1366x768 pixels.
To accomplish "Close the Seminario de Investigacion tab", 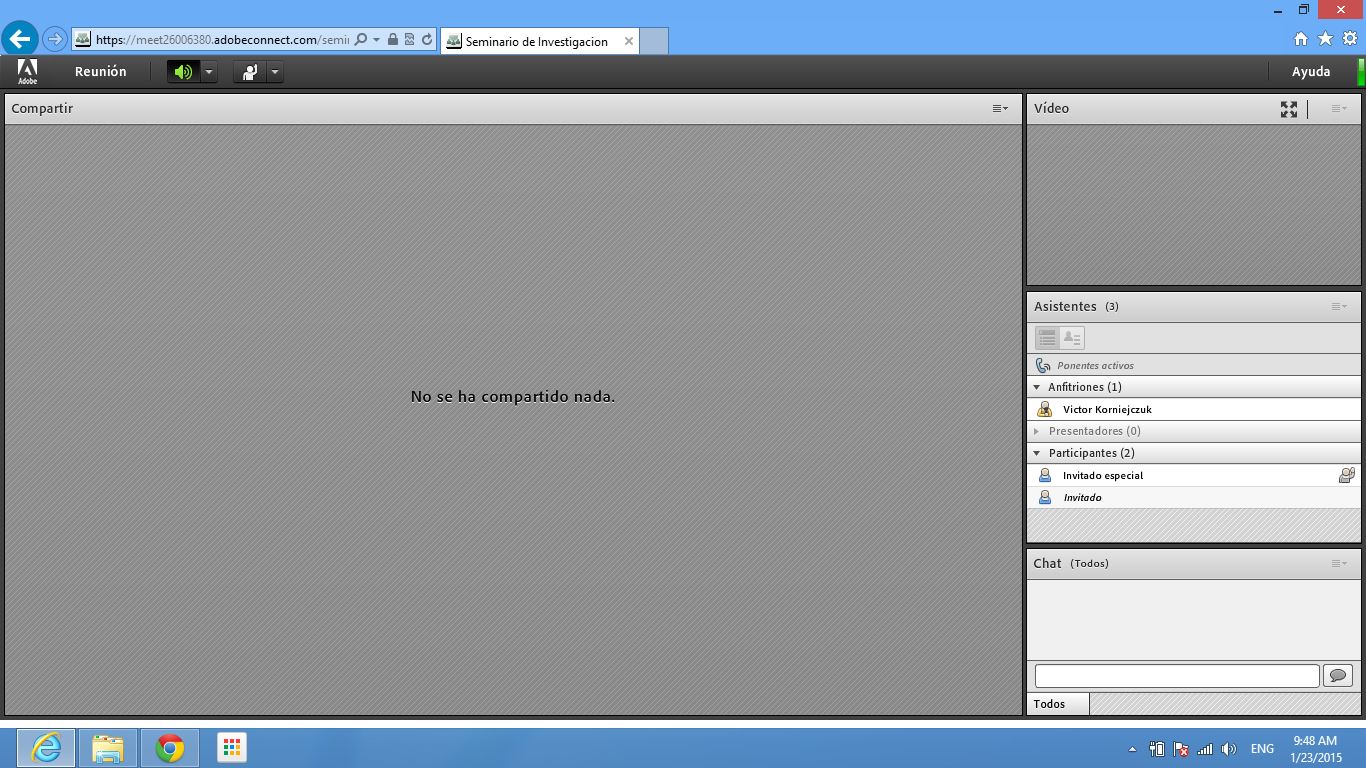I will point(629,41).
